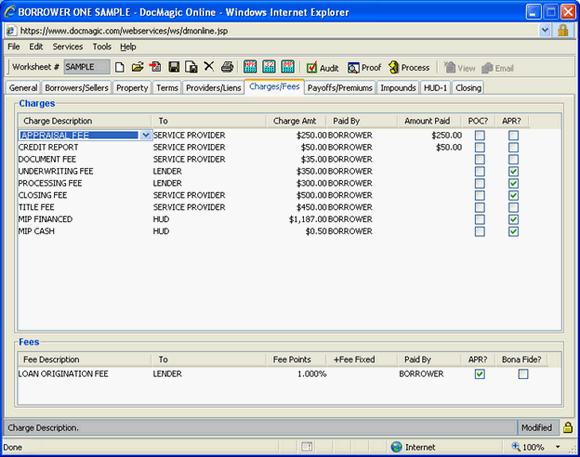The width and height of the screenshot is (580, 457).
Task: Uncheck APR box for Underwriting Fee
Action: point(513,171)
